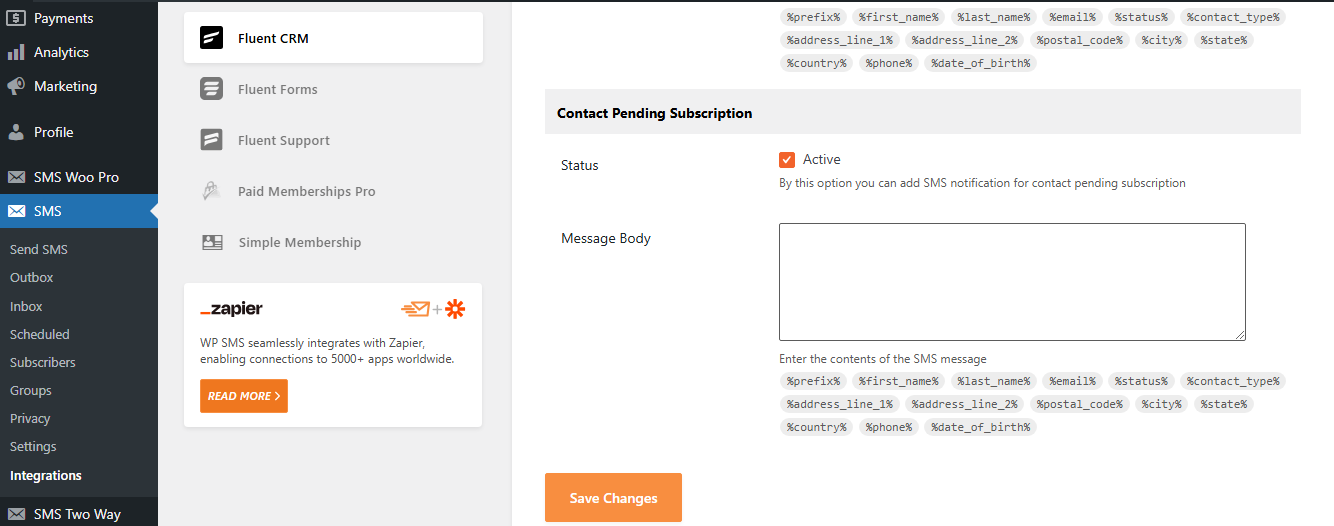Select the Simple Membership integration tab
This screenshot has height=526, width=1334.
point(333,242)
